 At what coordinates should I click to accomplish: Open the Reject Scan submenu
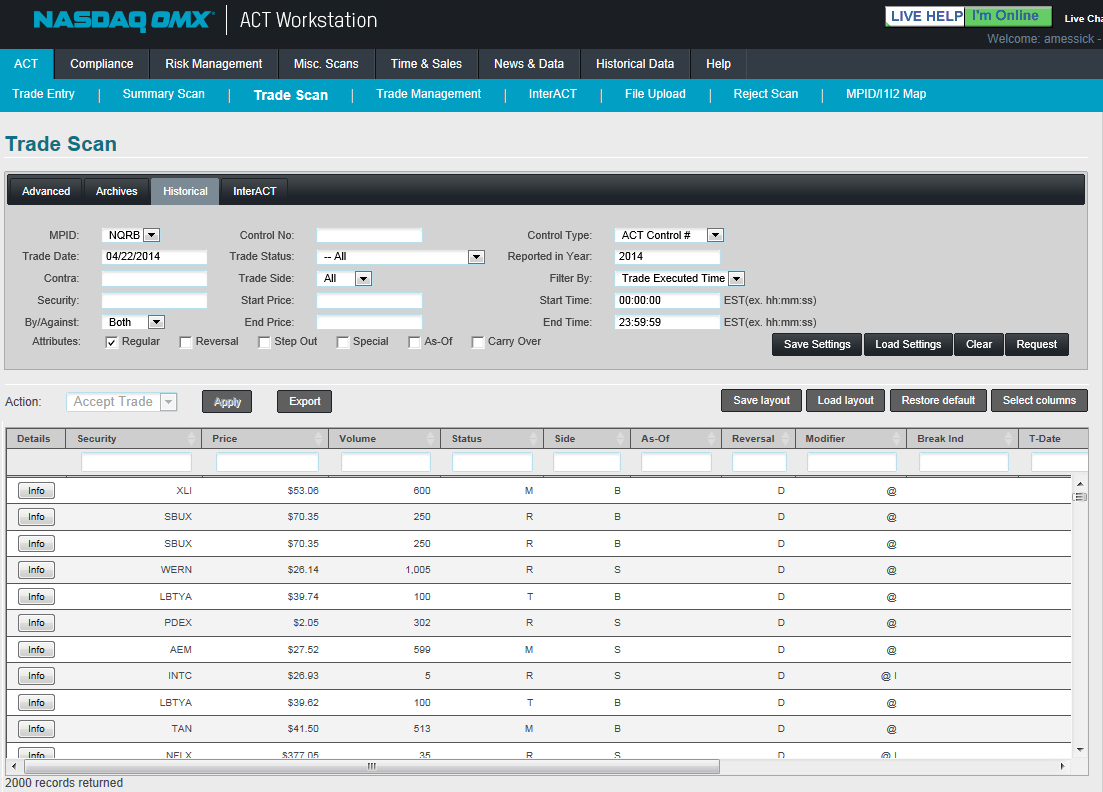766,94
